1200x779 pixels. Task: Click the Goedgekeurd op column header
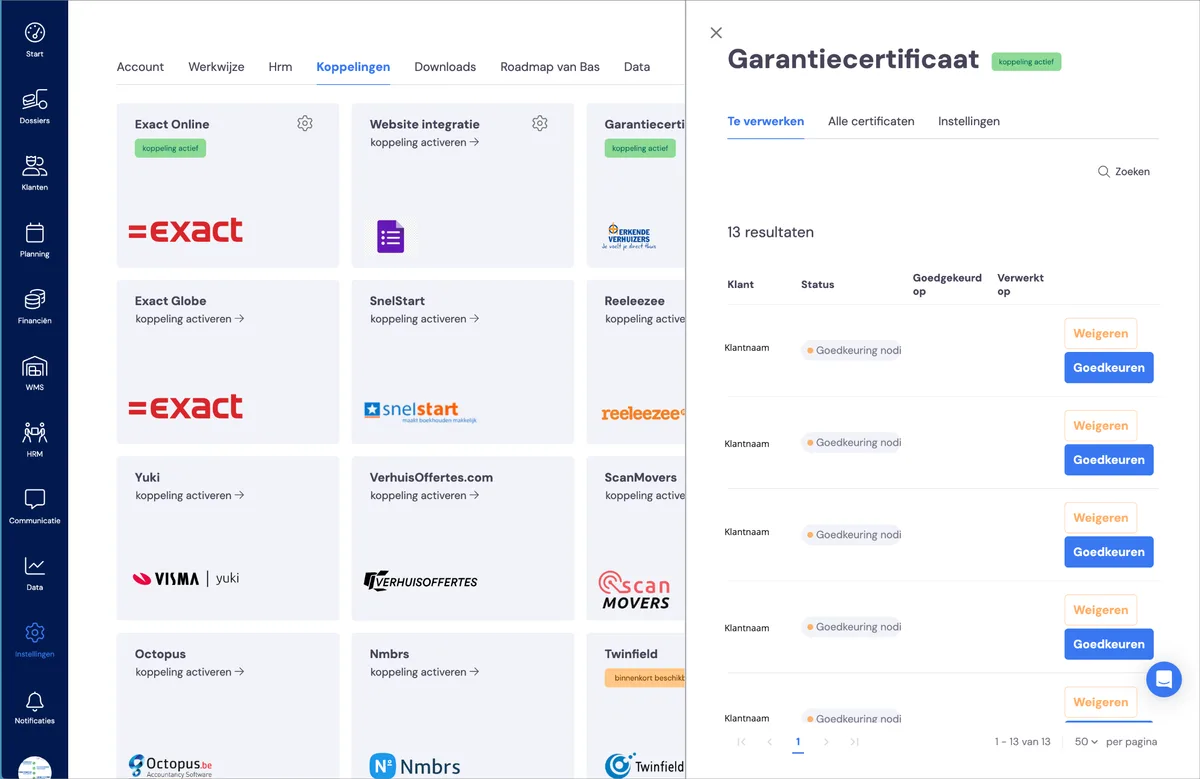pos(947,285)
